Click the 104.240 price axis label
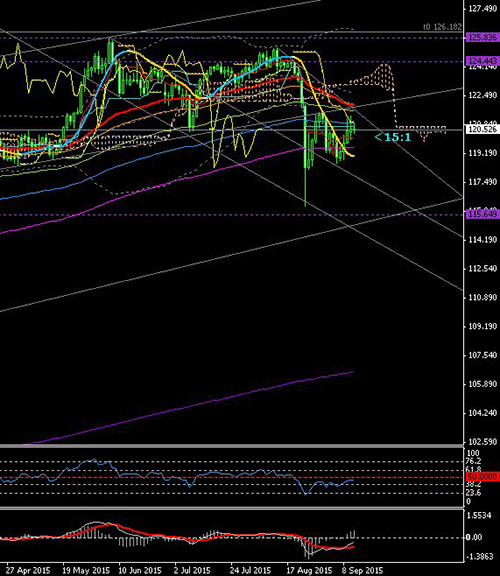Screen dimensions: 500x576 click(483, 413)
